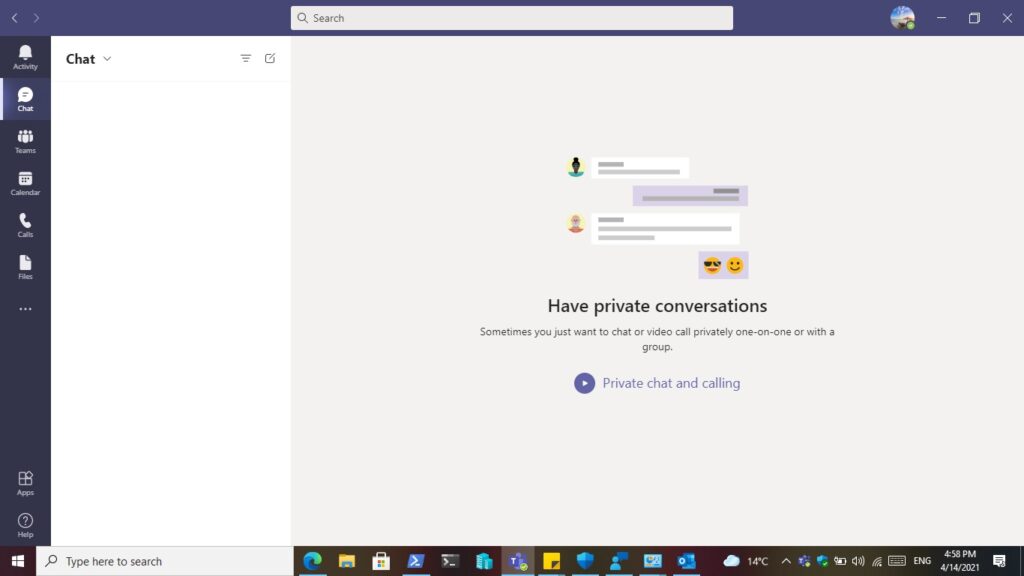Select the Chat tab in sidebar
The image size is (1024, 576).
[25, 99]
